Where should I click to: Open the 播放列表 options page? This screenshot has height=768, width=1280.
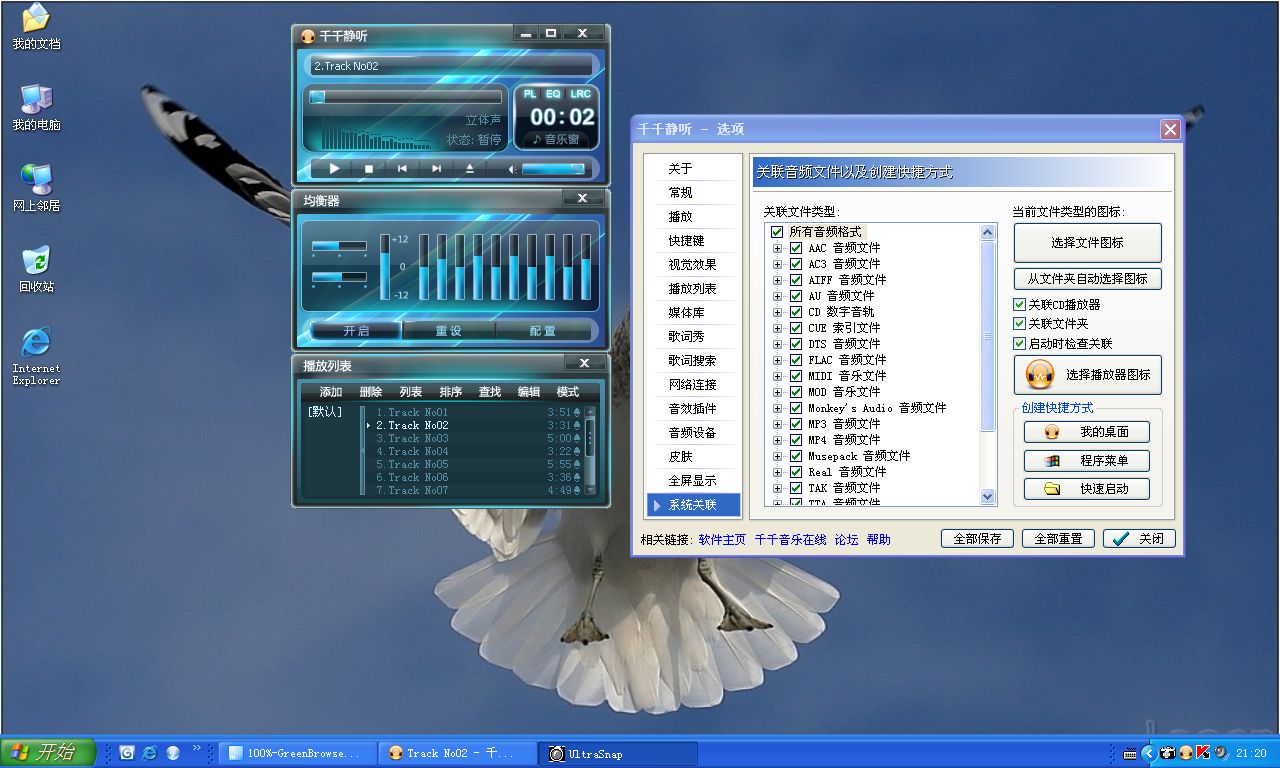[693, 289]
